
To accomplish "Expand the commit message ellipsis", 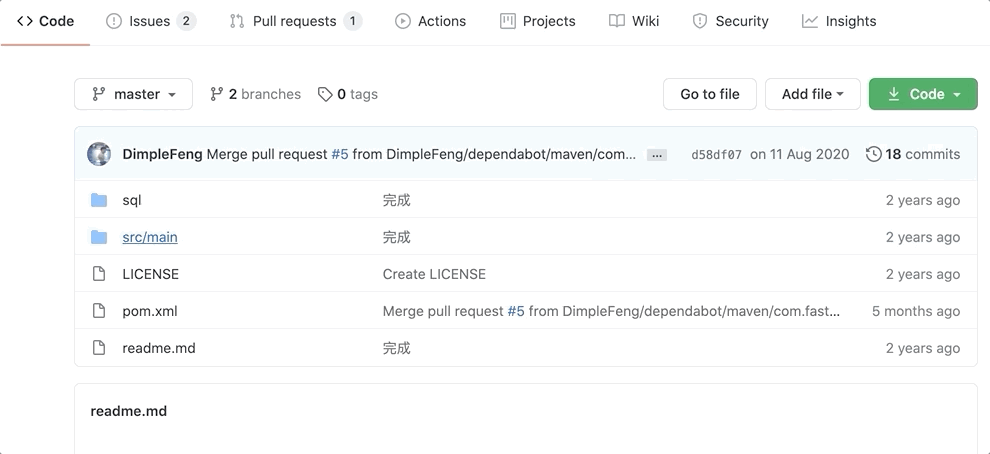I will click(x=657, y=155).
